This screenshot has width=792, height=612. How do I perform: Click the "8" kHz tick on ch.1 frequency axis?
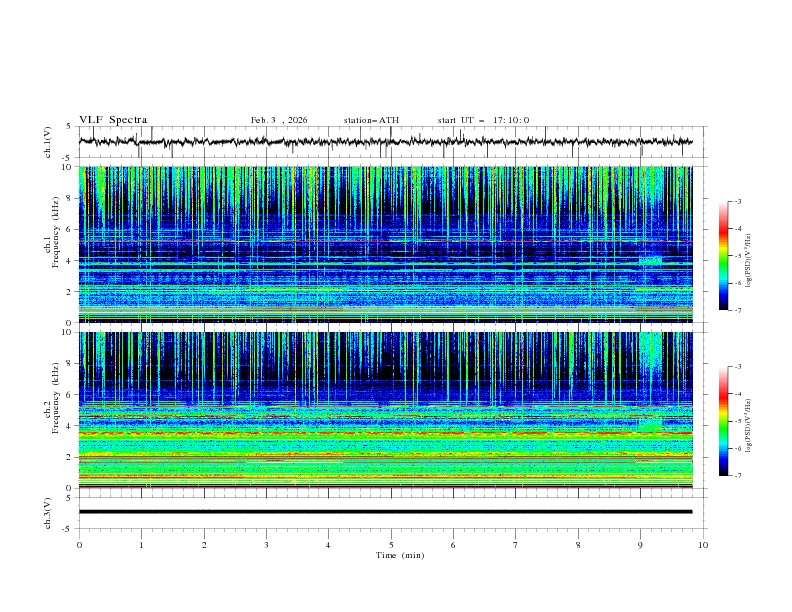click(70, 198)
